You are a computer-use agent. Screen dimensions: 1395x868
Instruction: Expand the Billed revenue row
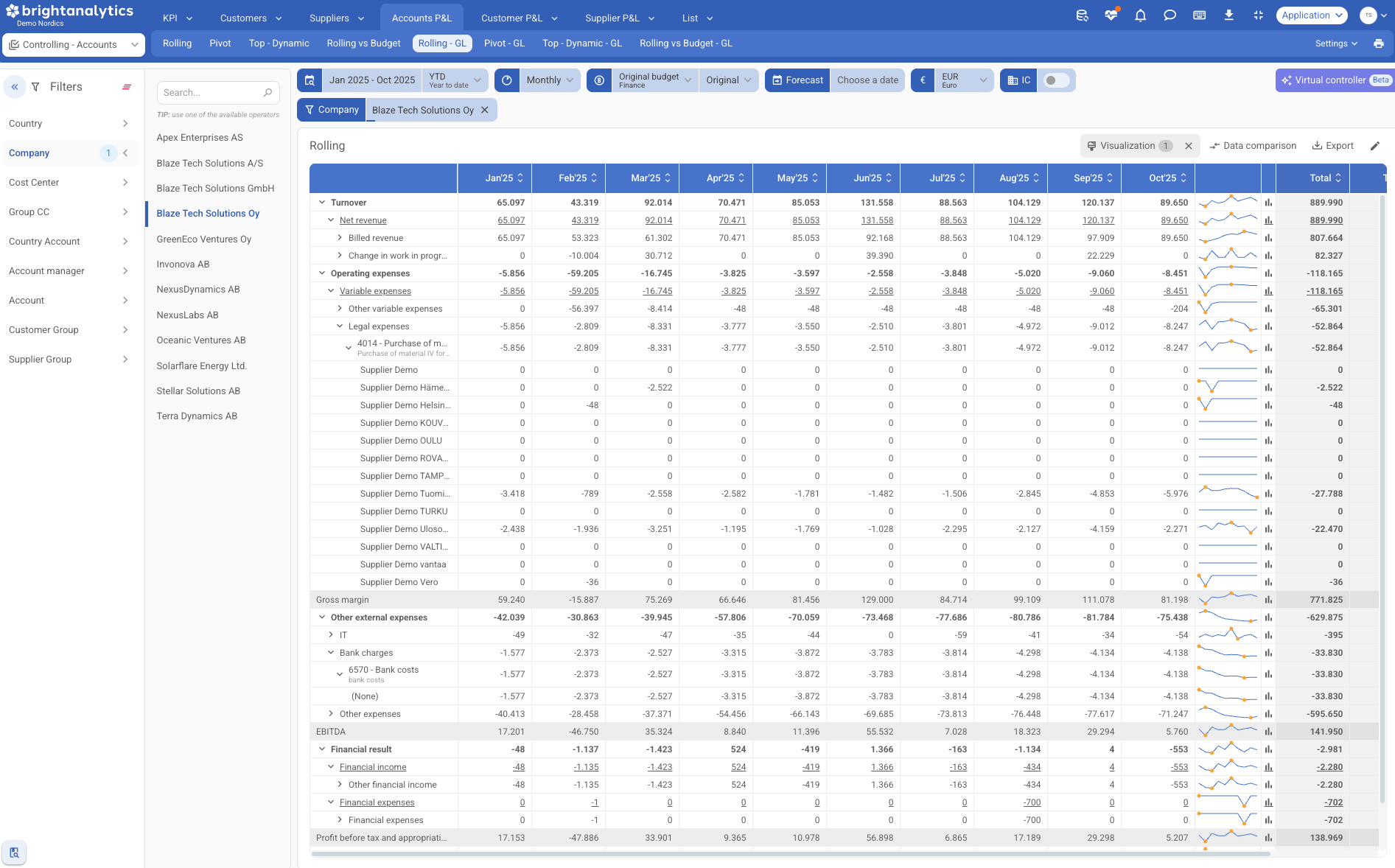(x=340, y=238)
